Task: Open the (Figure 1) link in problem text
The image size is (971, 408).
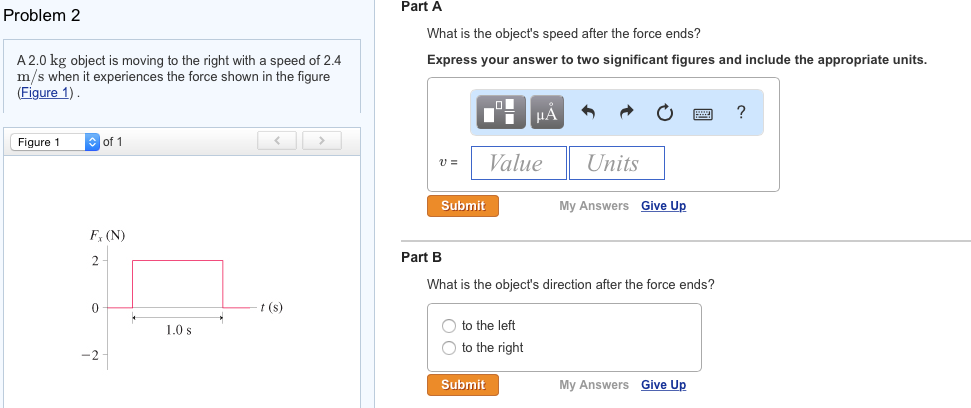Action: (46, 93)
